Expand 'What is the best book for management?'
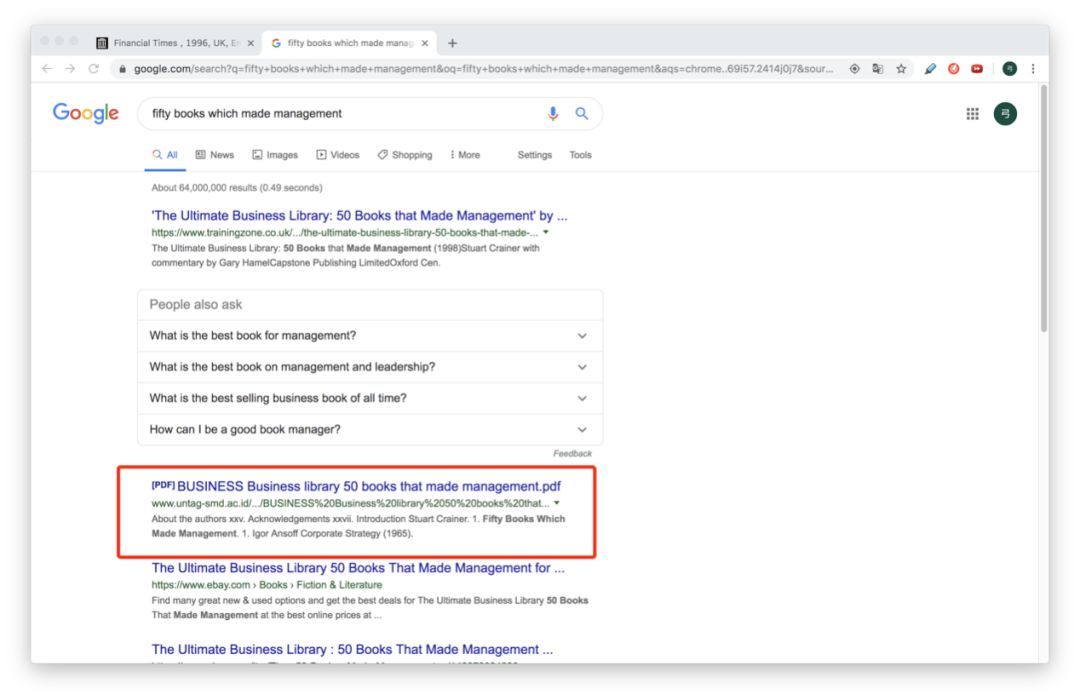Screen dimensions: 1080x700 click(370, 336)
